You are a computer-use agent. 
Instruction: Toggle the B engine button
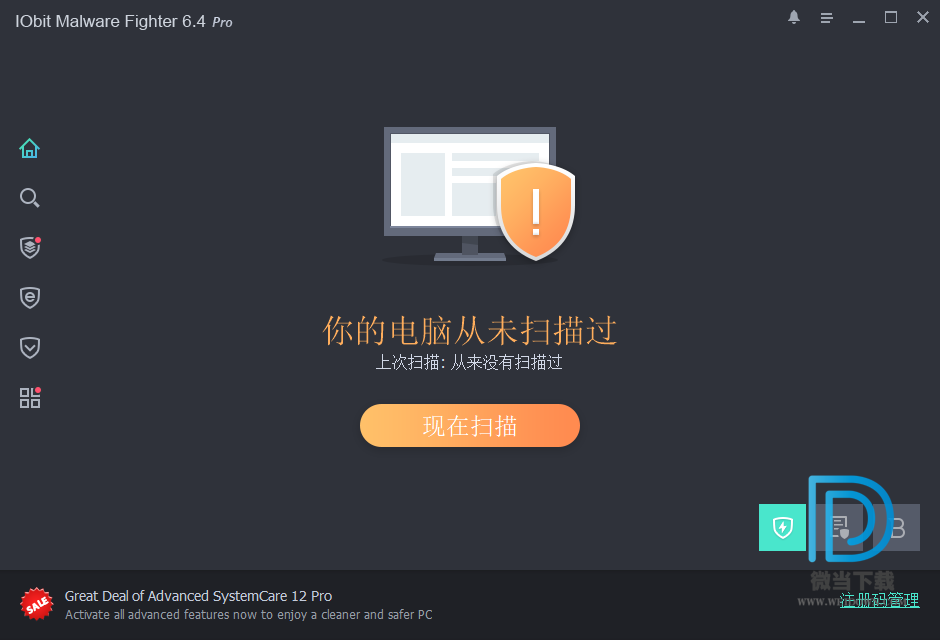(x=897, y=527)
